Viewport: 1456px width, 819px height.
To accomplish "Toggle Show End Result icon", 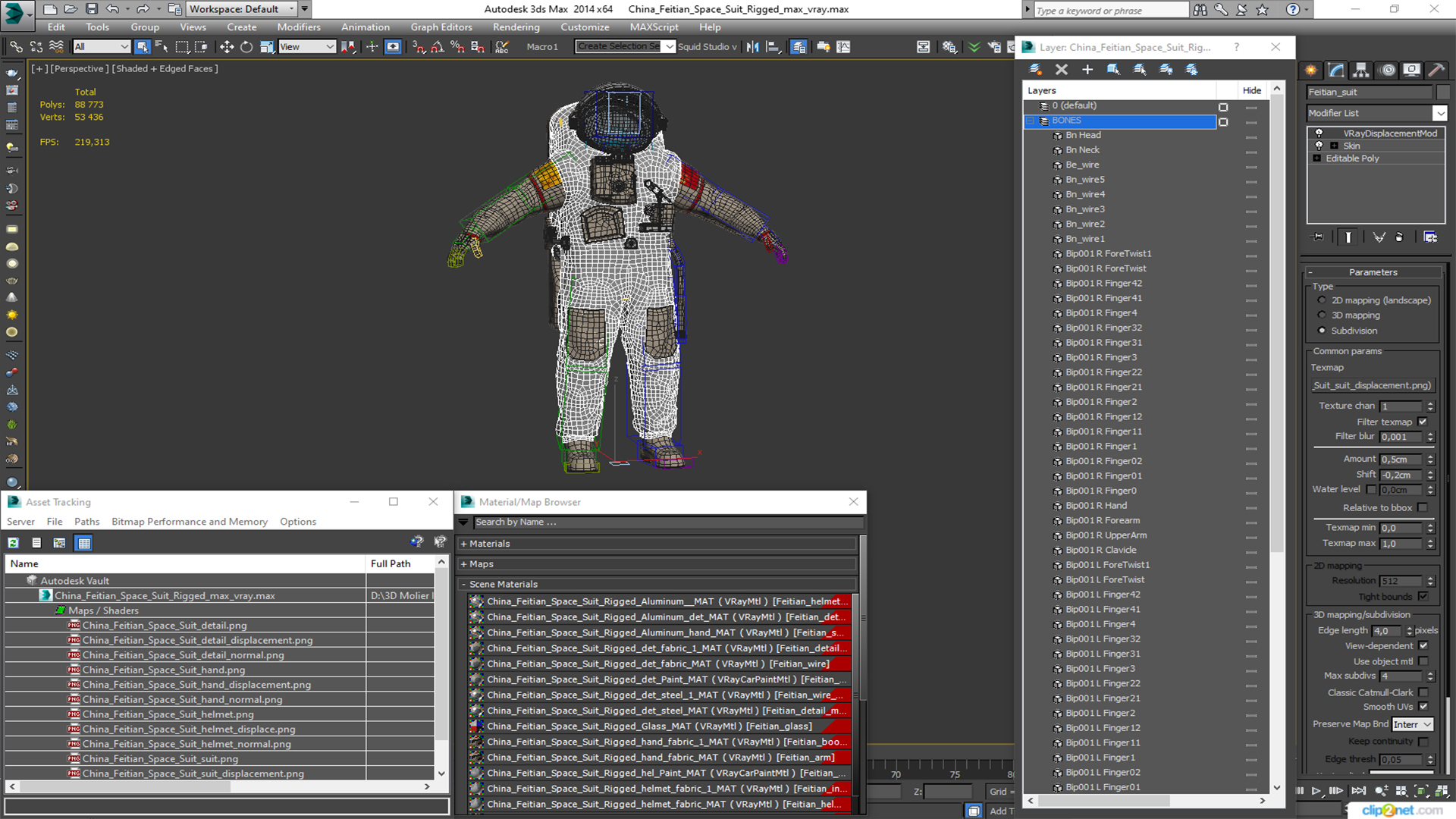I will pos(1348,237).
